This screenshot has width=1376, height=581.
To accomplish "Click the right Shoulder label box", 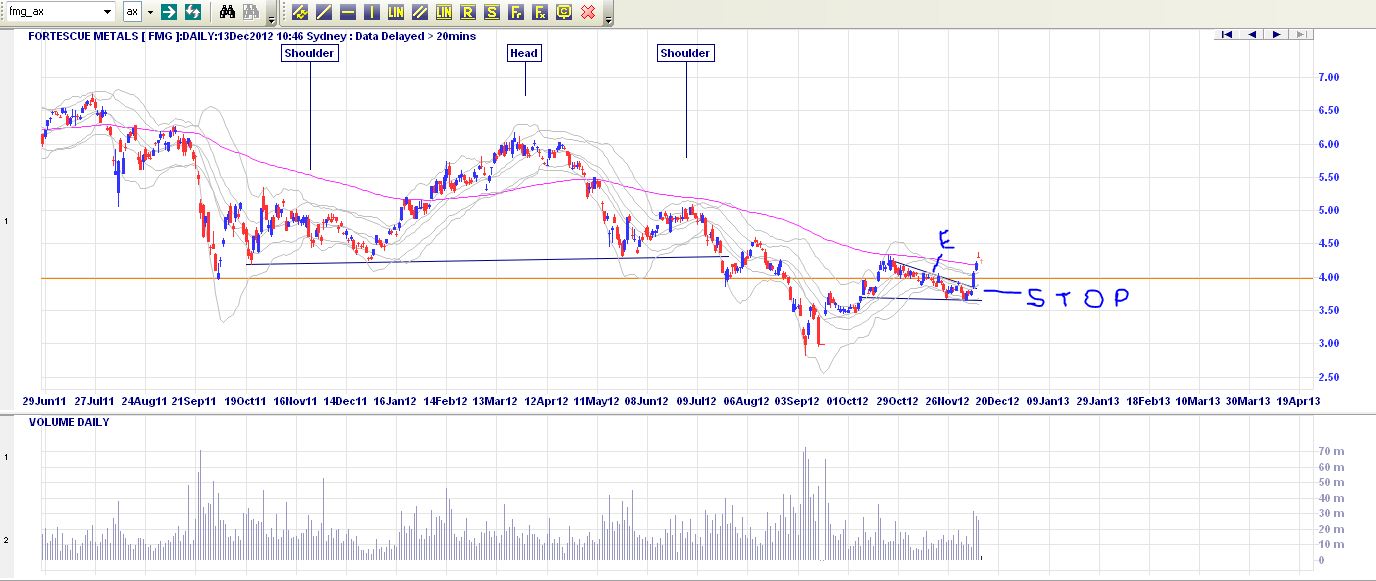I will [x=686, y=53].
